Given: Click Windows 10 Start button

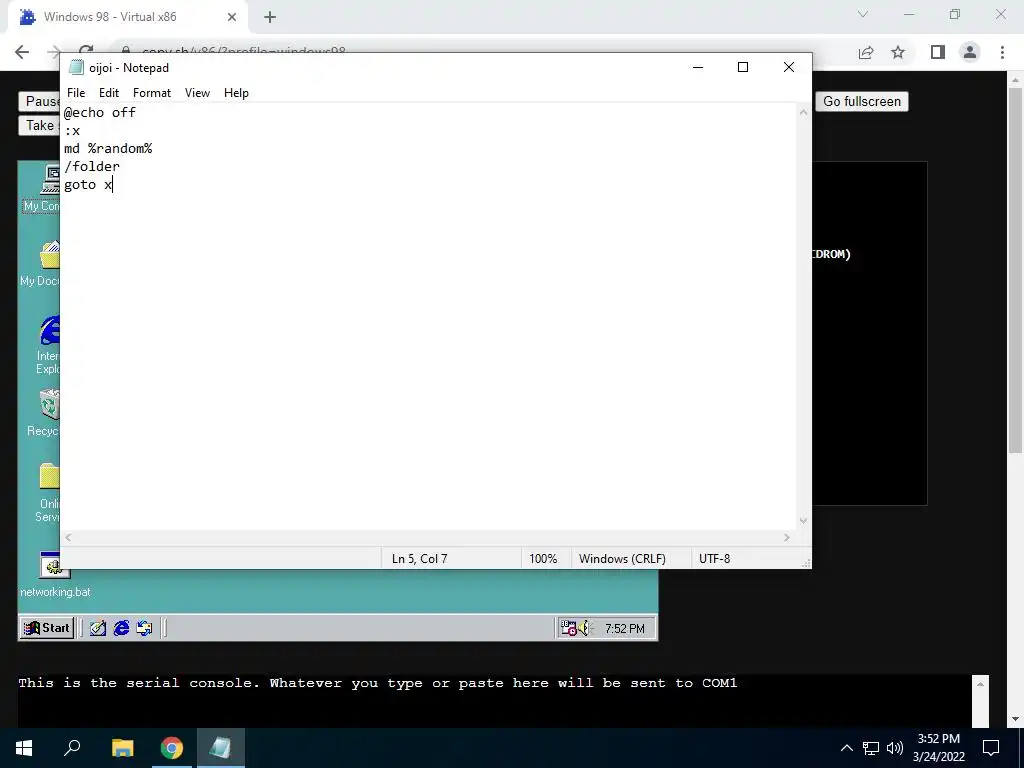Looking at the screenshot, I should [x=24, y=748].
